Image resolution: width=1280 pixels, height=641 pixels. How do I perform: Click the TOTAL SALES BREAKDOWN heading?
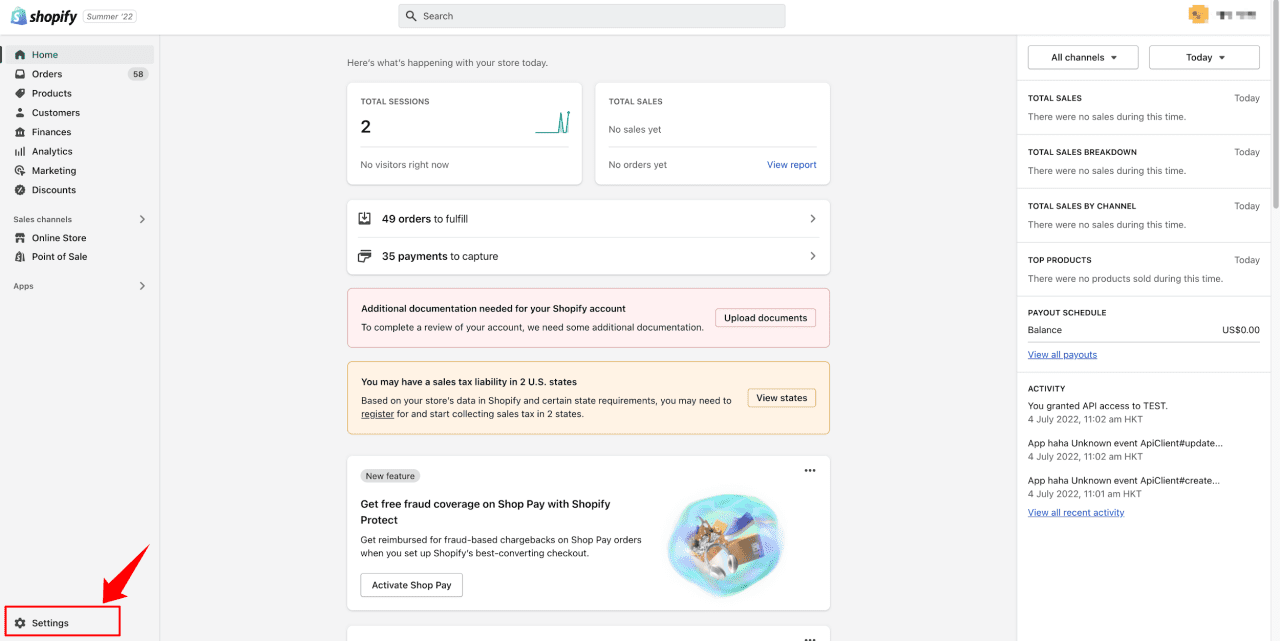(x=1082, y=152)
